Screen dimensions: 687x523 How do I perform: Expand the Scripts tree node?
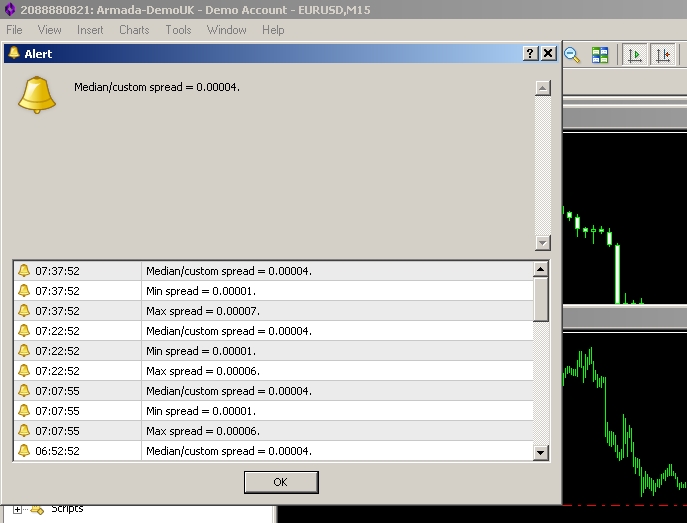[17, 509]
